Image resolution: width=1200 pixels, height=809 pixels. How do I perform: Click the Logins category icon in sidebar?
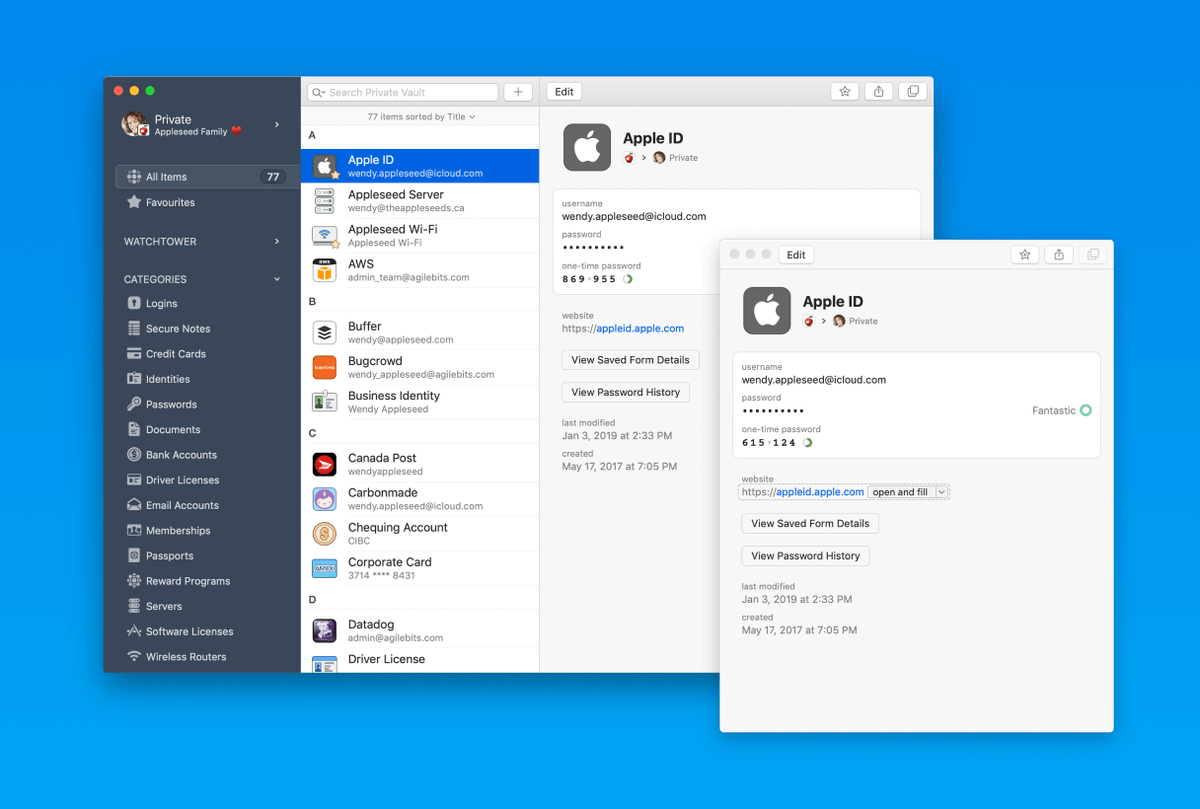134,303
